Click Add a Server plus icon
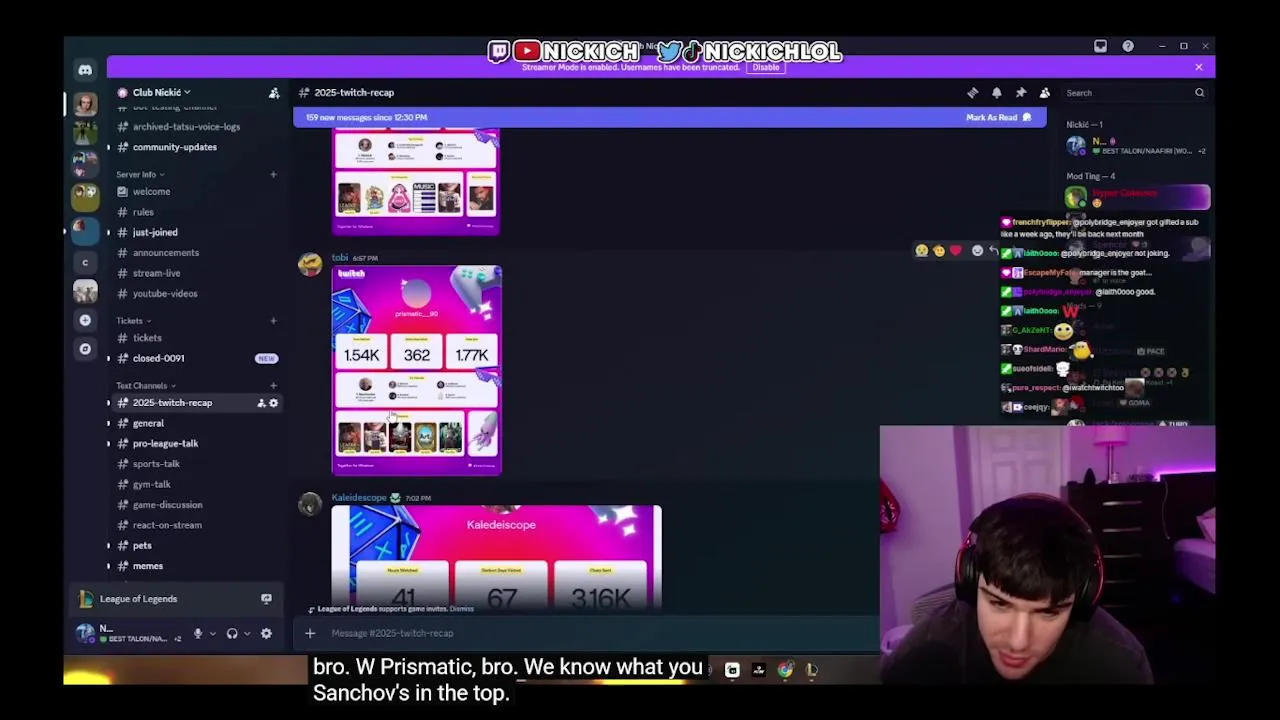The width and height of the screenshot is (1280, 720). coord(85,320)
